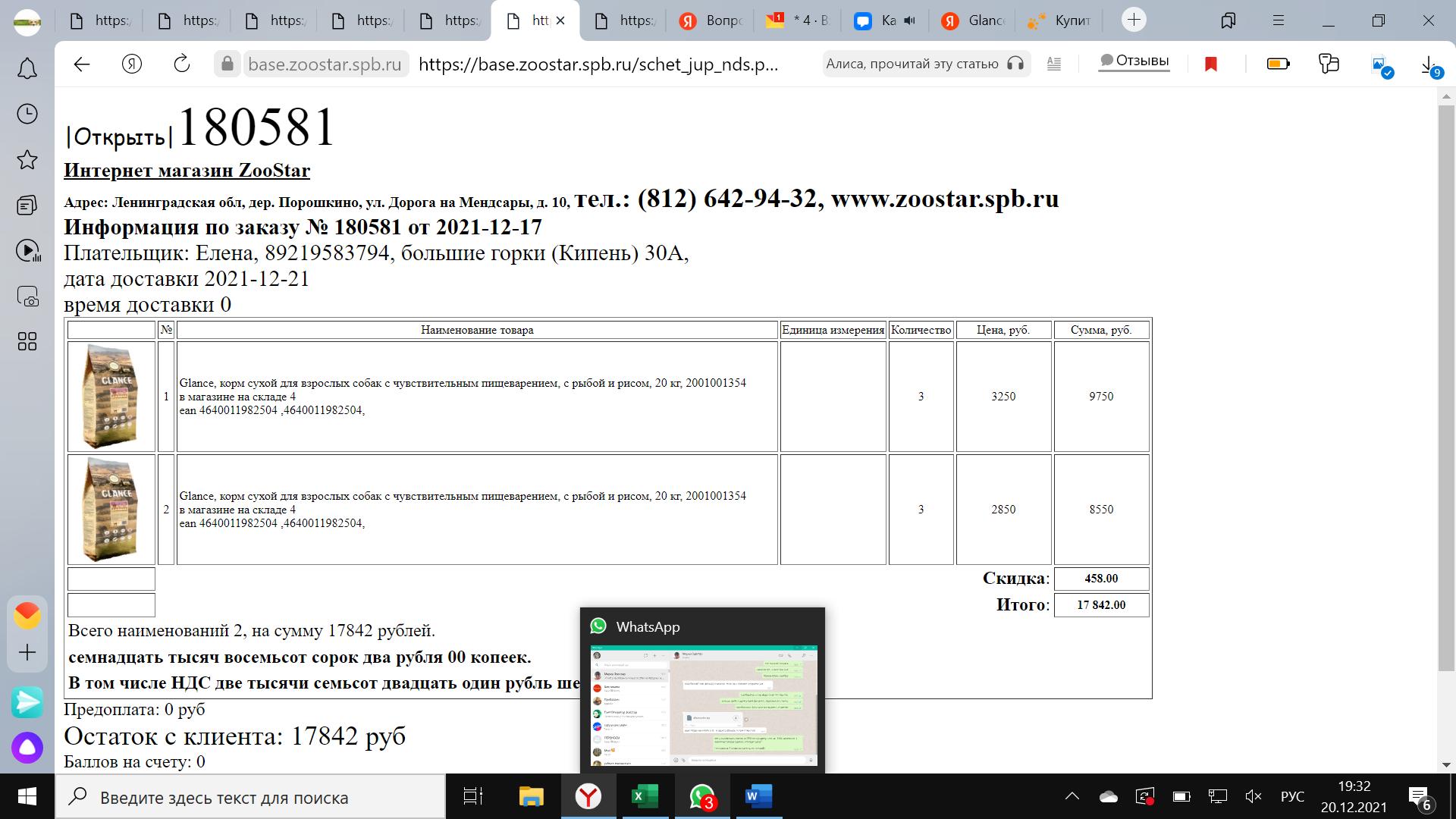Image resolution: width=1456 pixels, height=819 pixels.
Task: Open downloads list icon
Action: coord(1430,67)
